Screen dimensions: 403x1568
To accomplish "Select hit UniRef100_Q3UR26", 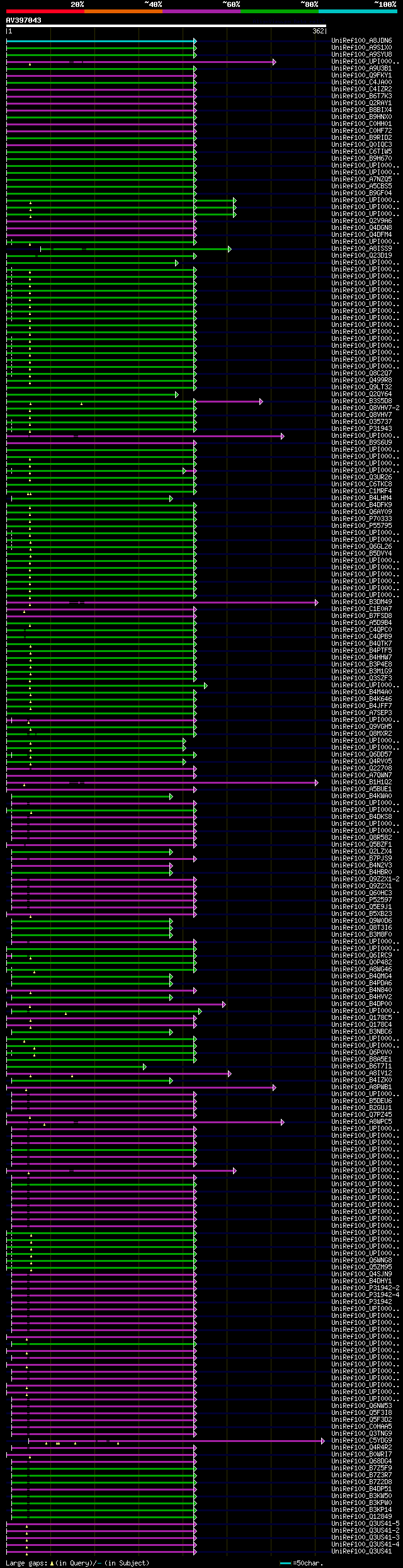I will pos(361,478).
